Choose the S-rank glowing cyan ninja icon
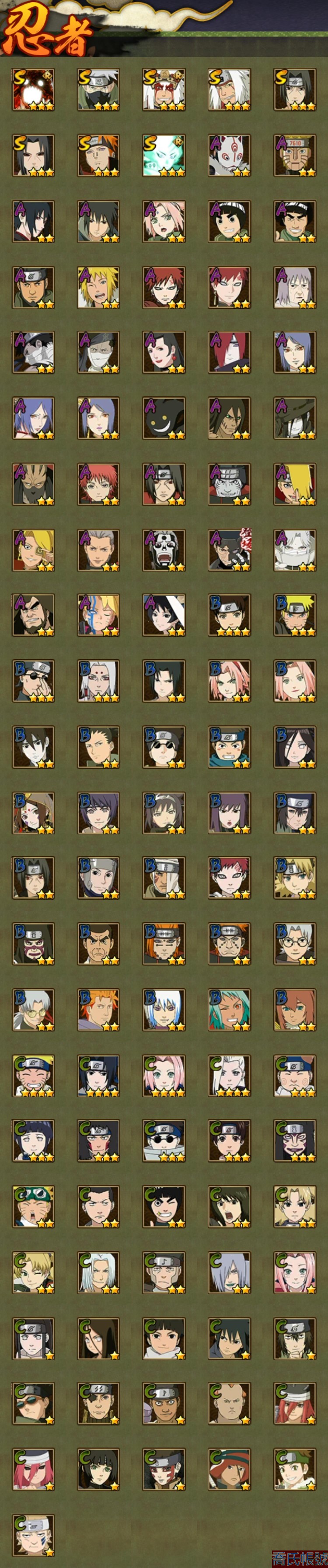The height and width of the screenshot is (1568, 328). (164, 155)
